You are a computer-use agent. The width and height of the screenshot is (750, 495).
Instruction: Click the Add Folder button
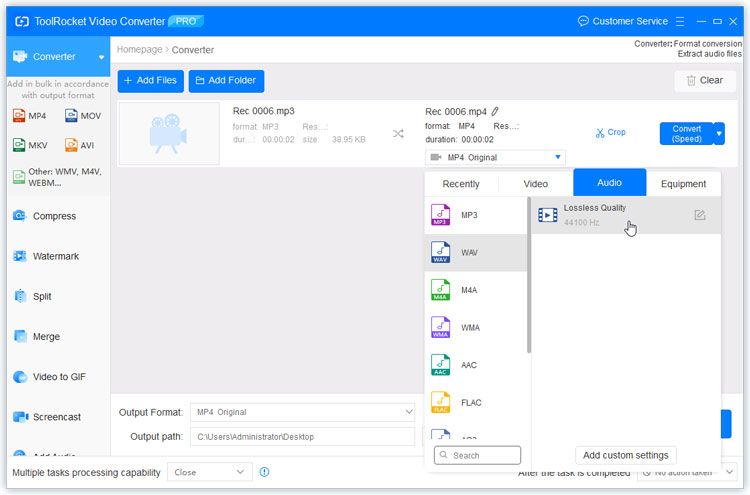pos(226,80)
